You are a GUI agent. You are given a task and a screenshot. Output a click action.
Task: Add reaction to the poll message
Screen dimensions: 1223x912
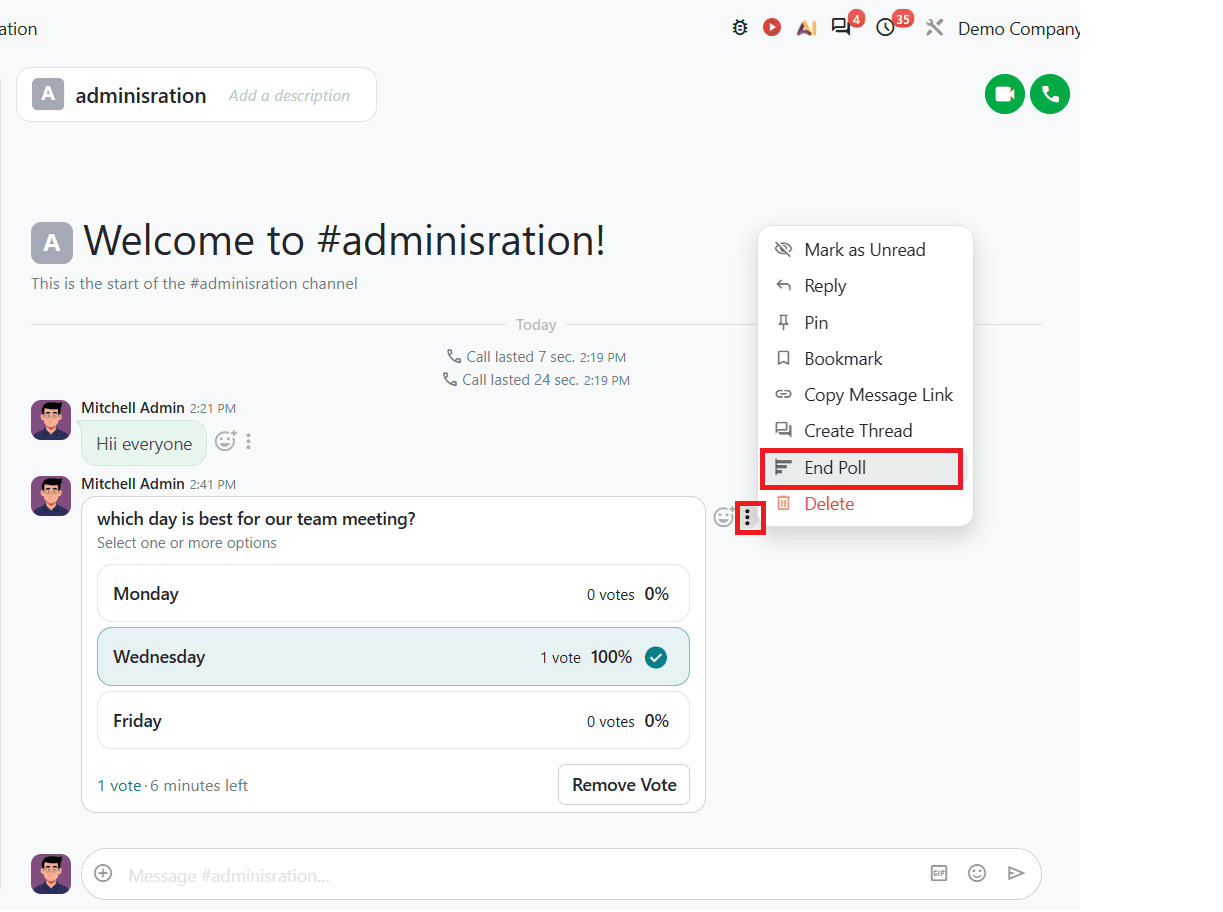pyautogui.click(x=723, y=518)
